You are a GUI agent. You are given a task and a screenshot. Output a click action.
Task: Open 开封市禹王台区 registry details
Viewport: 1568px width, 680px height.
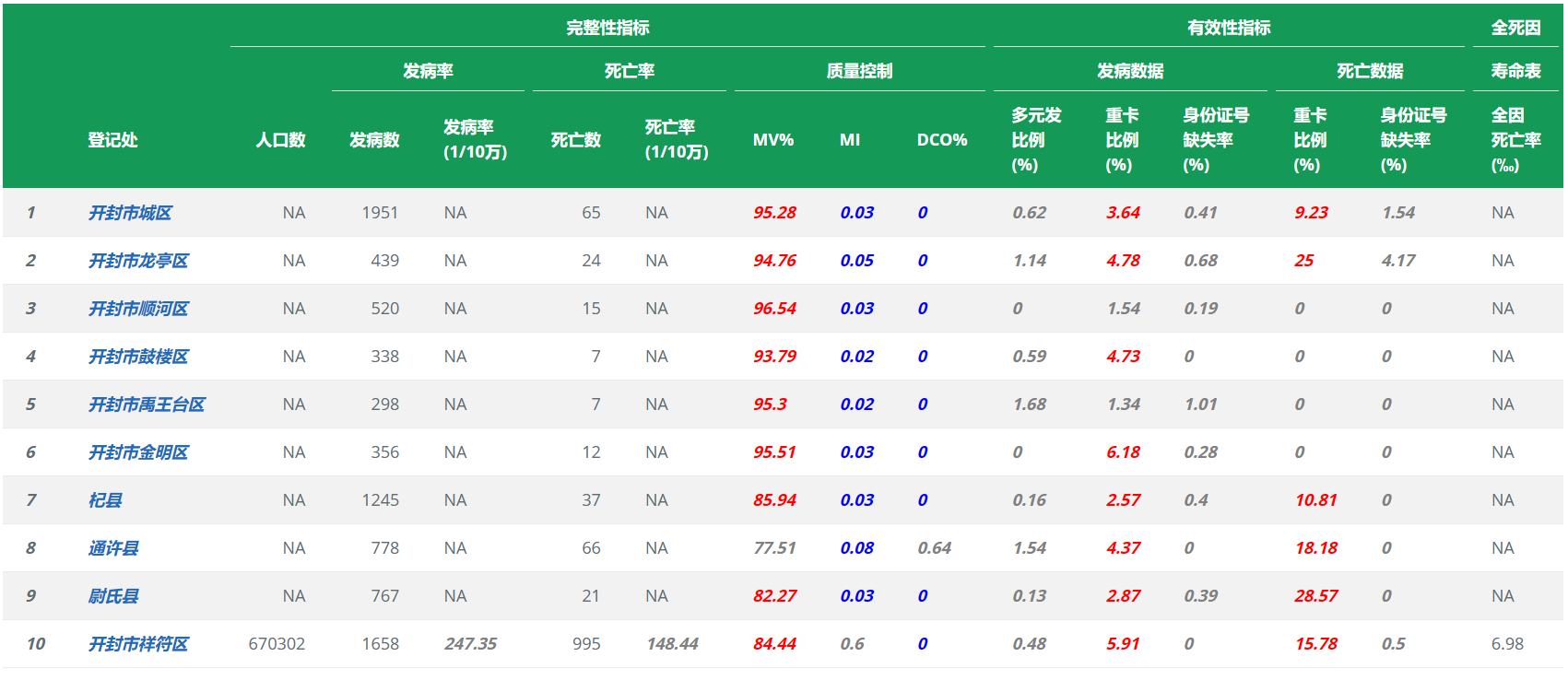pyautogui.click(x=147, y=404)
